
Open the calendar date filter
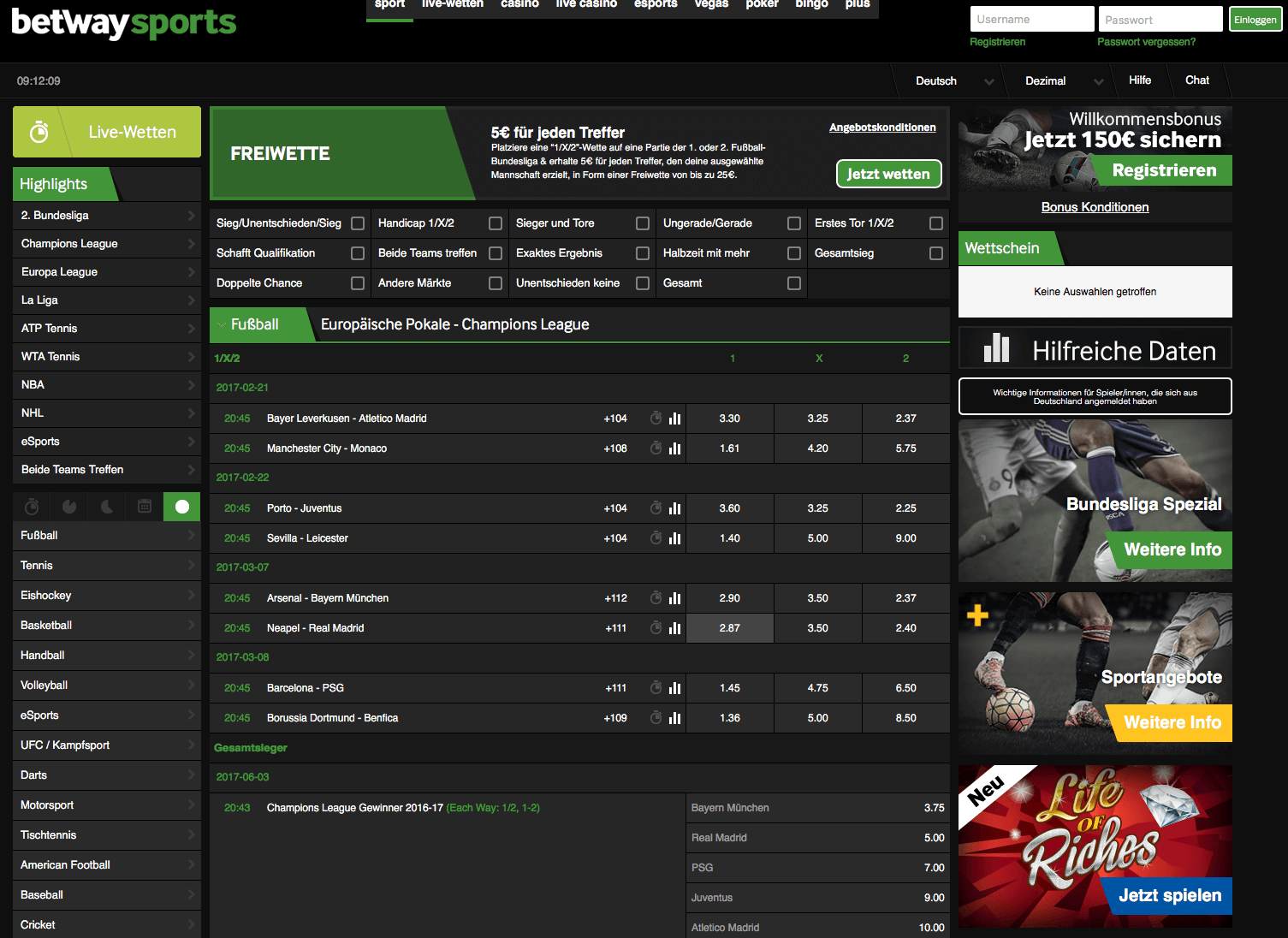click(145, 507)
